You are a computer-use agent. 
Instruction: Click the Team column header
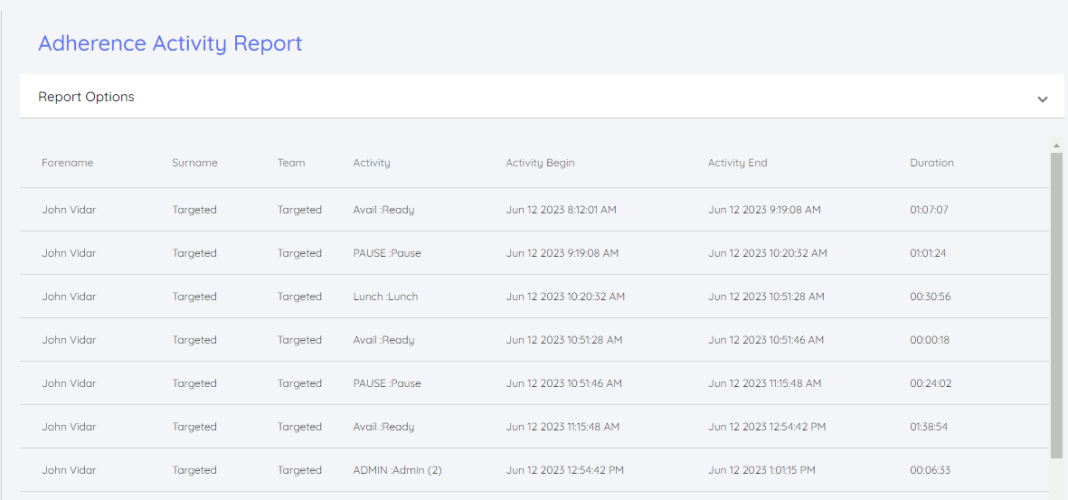pyautogui.click(x=291, y=163)
